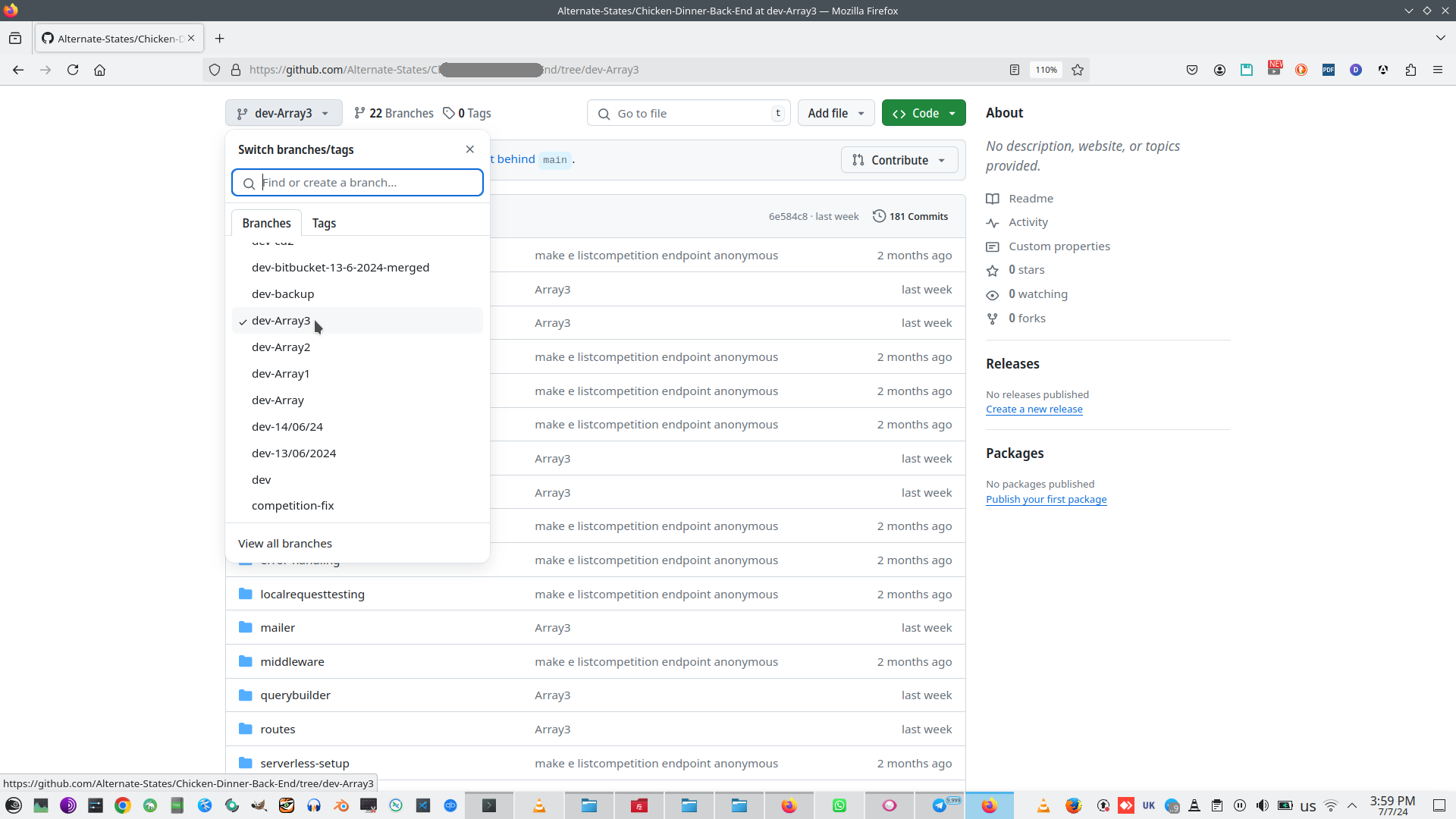Click the Find or create a branch field
The image size is (1456, 819).
[357, 182]
